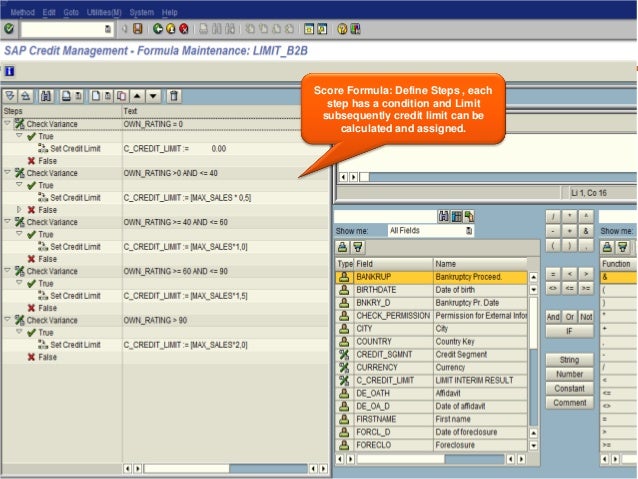This screenshot has height=479, width=638.
Task: Click the Delete trash can icon
Action: pos(174,96)
